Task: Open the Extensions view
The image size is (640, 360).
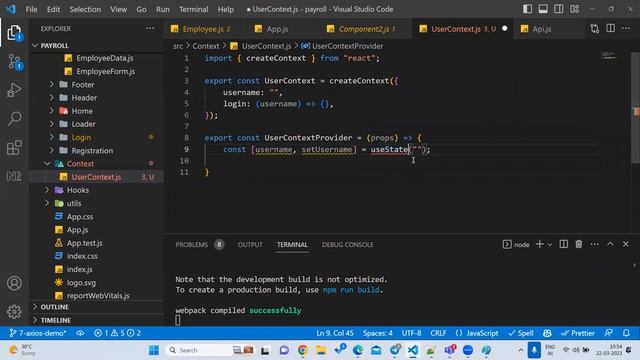Action: (14, 147)
